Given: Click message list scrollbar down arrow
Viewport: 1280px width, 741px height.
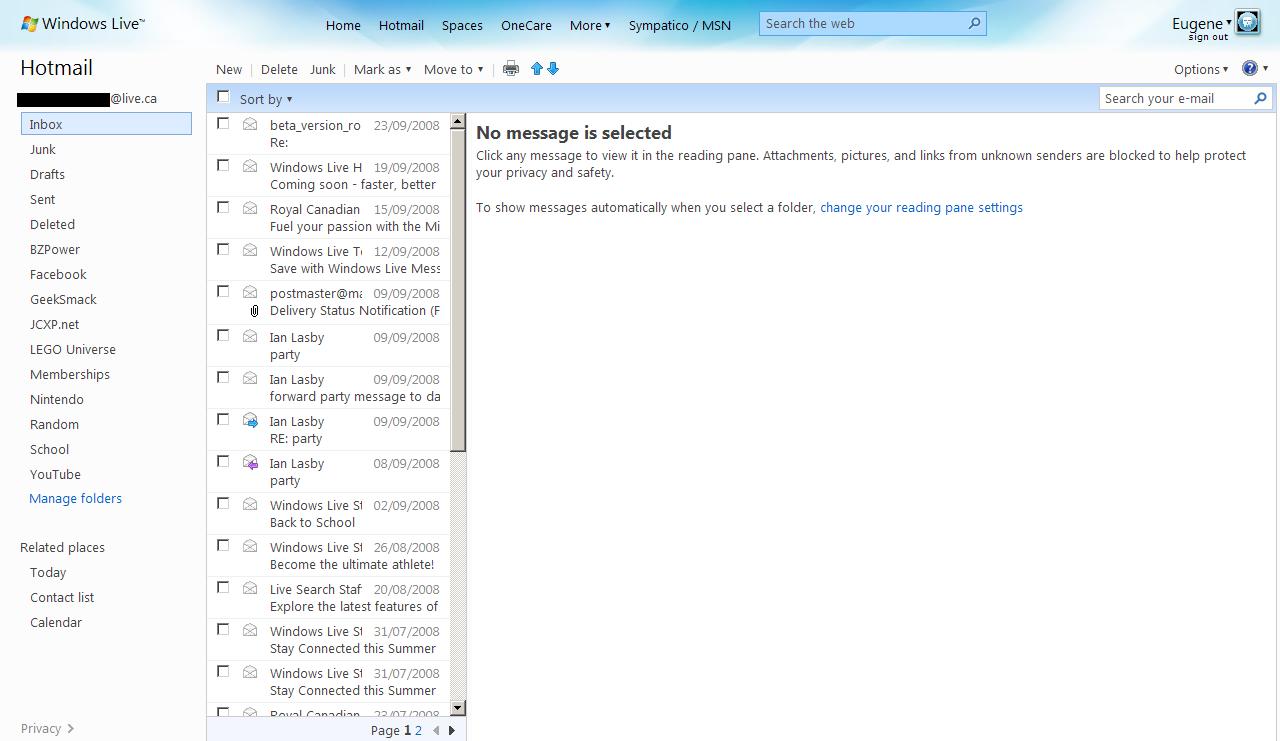Looking at the screenshot, I should pos(458,708).
